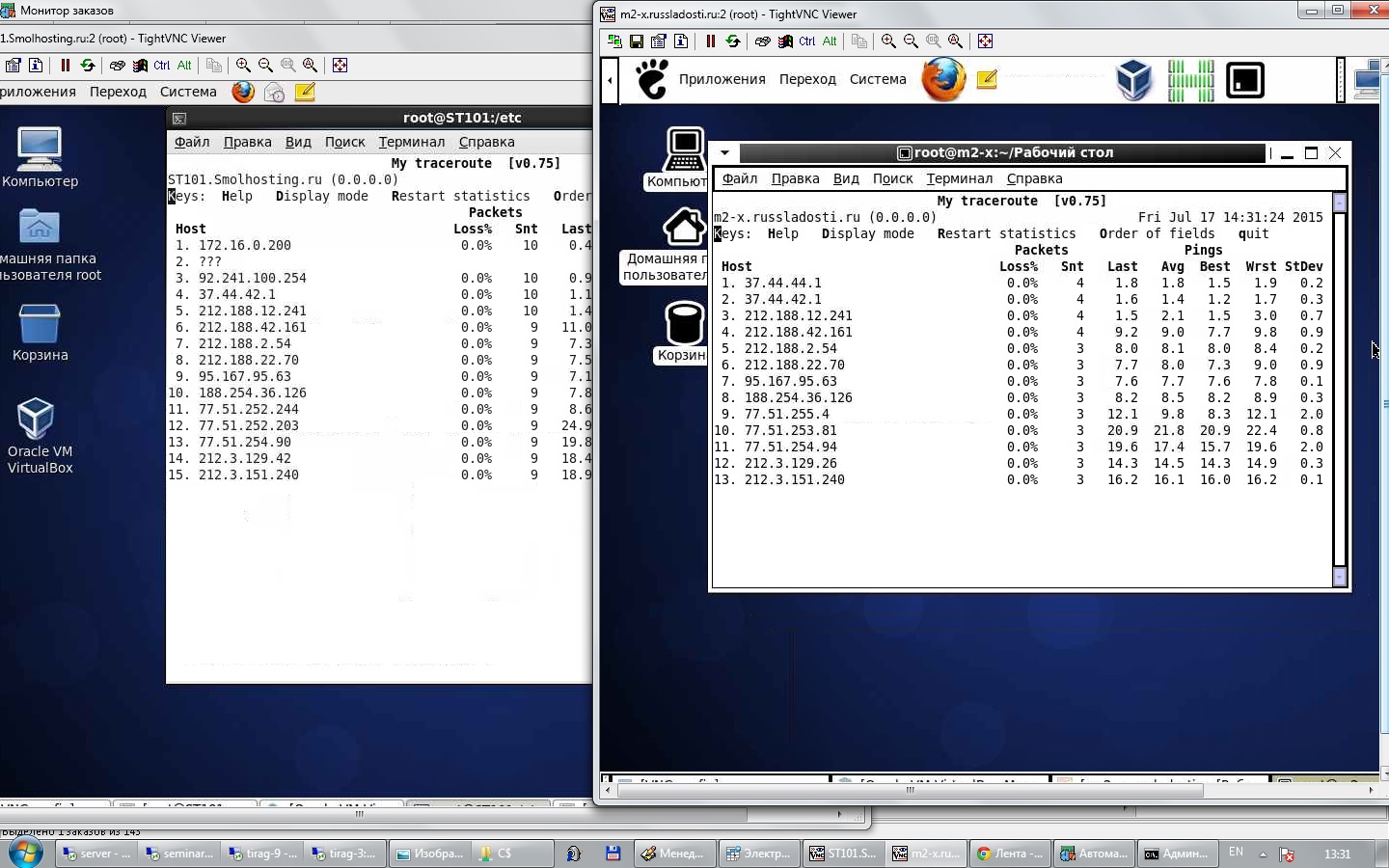Toggle Alt key in ST101 VNC toolbar

tap(184, 66)
